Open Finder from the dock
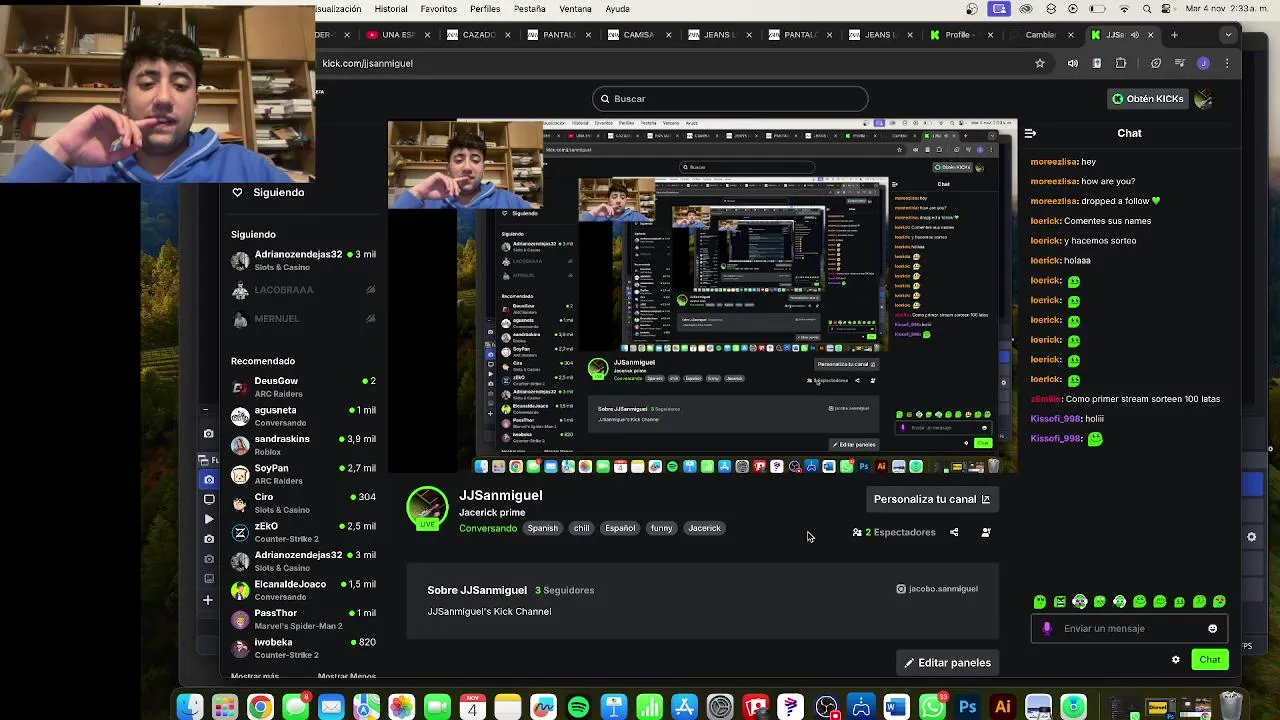The height and width of the screenshot is (720, 1280). click(189, 707)
